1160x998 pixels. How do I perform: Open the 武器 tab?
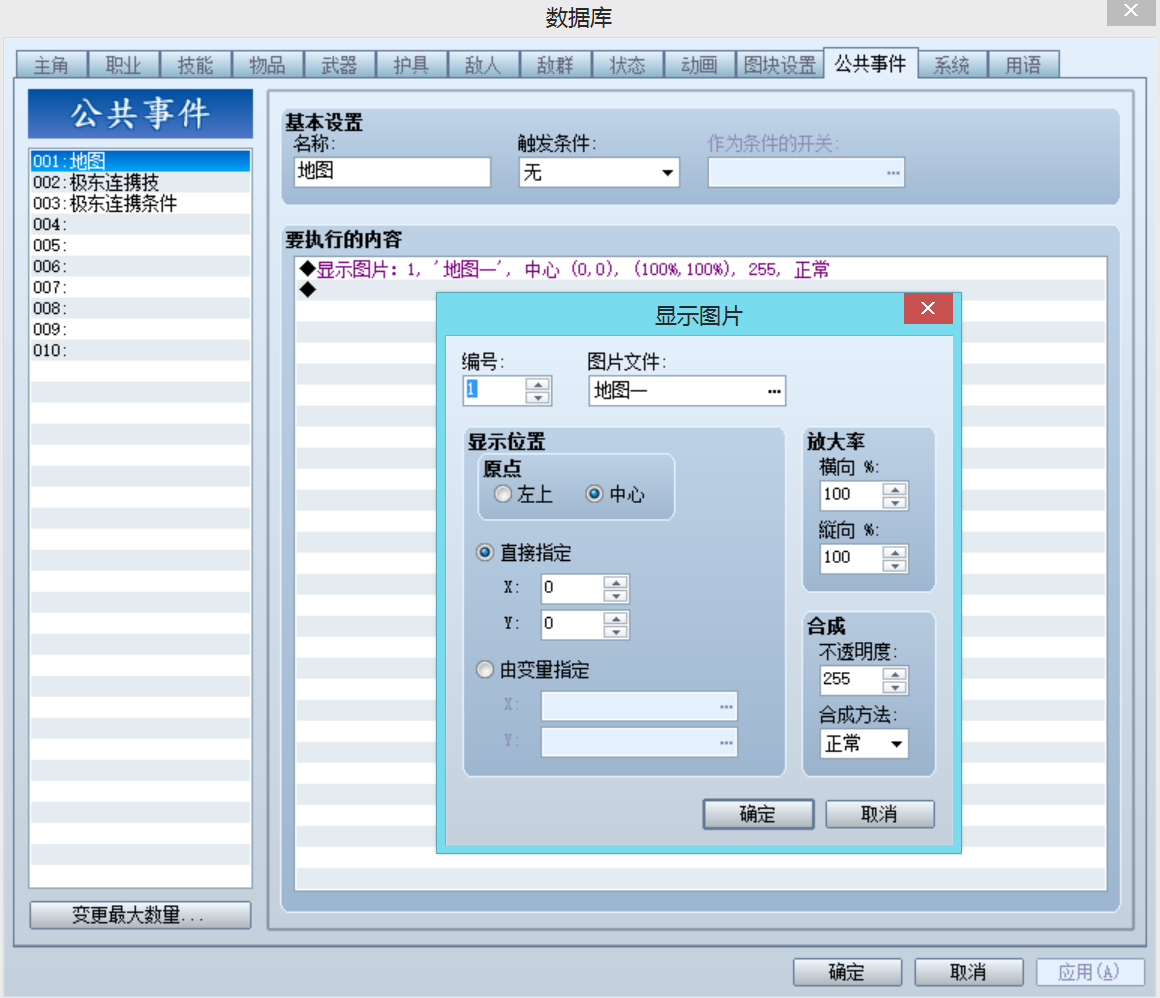pyautogui.click(x=340, y=65)
